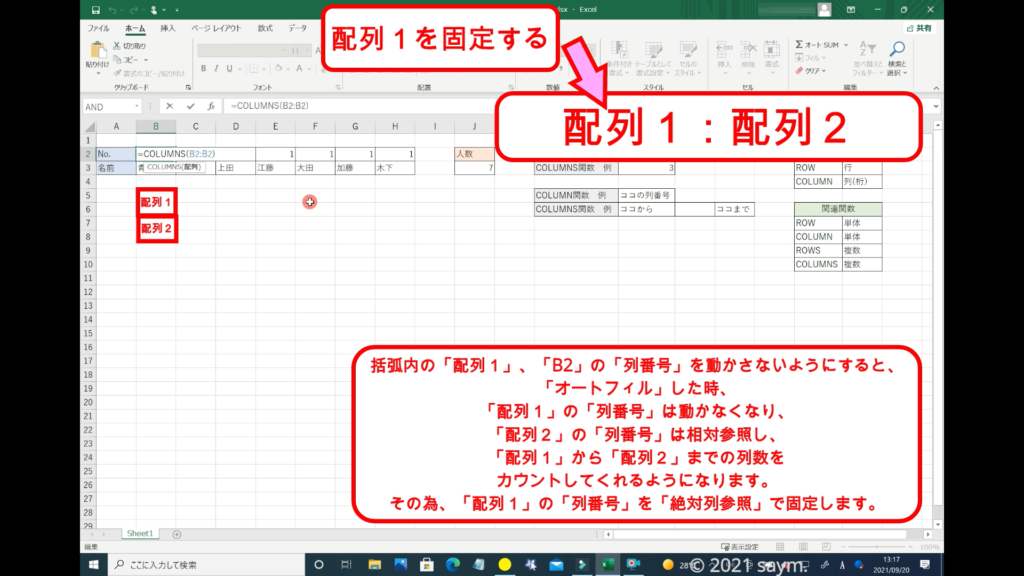
Task: Click the Share (共有) button
Action: [918, 28]
